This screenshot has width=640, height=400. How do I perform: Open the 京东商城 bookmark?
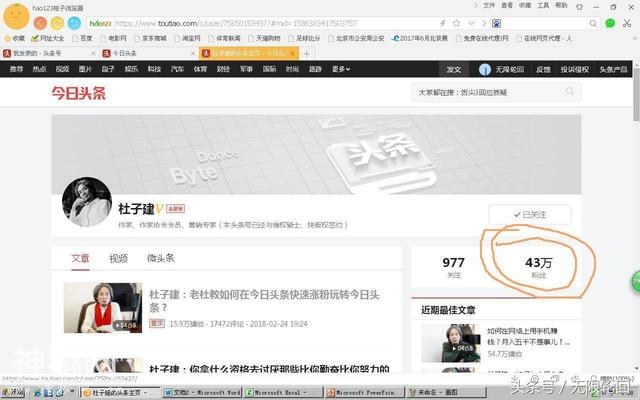click(150, 38)
